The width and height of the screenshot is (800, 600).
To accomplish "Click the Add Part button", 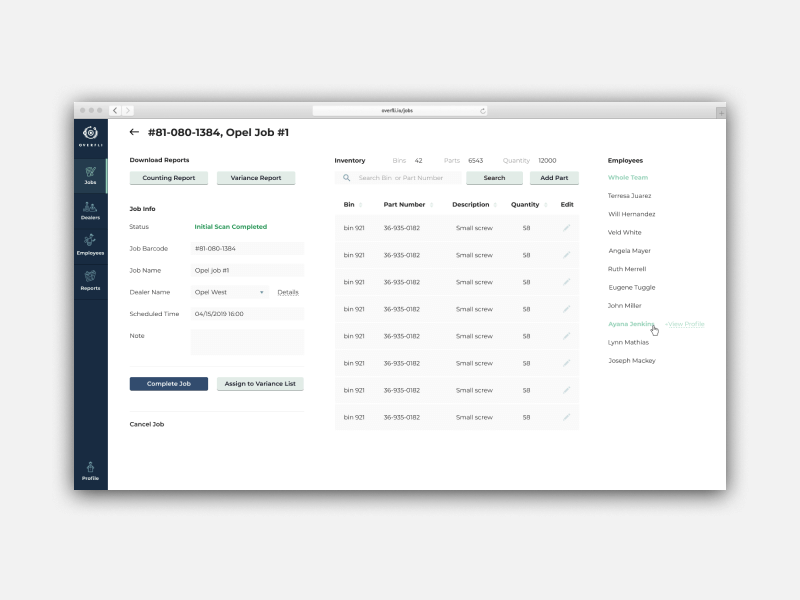I will pos(554,178).
